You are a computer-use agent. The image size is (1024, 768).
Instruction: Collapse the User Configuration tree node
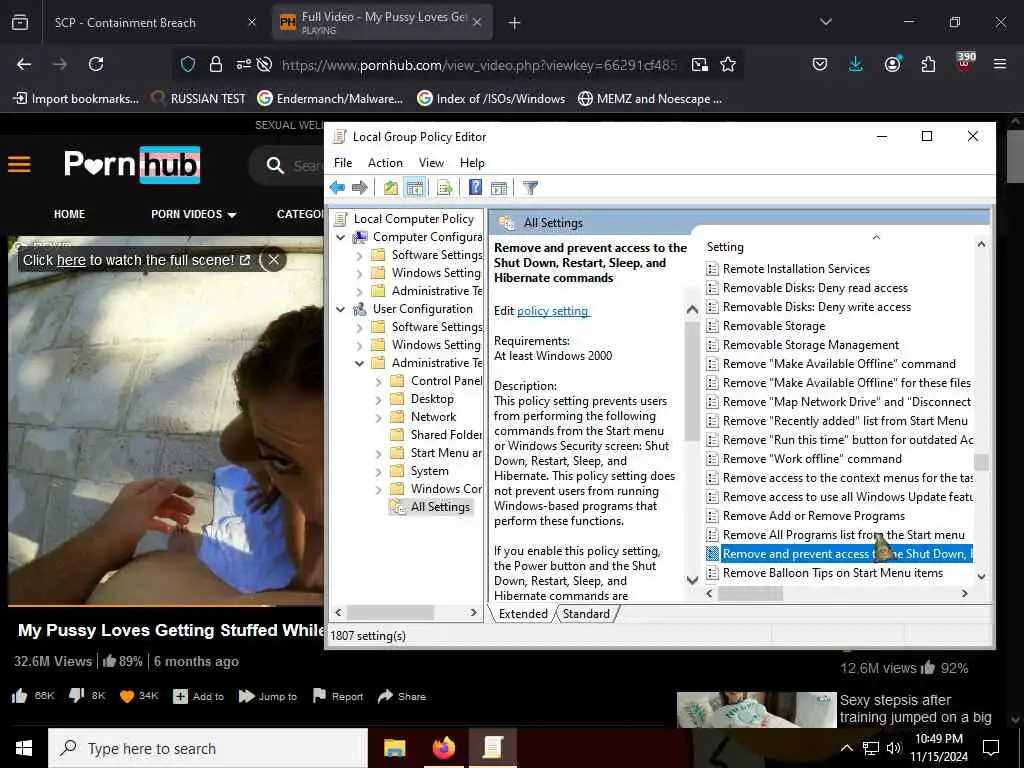(x=341, y=310)
